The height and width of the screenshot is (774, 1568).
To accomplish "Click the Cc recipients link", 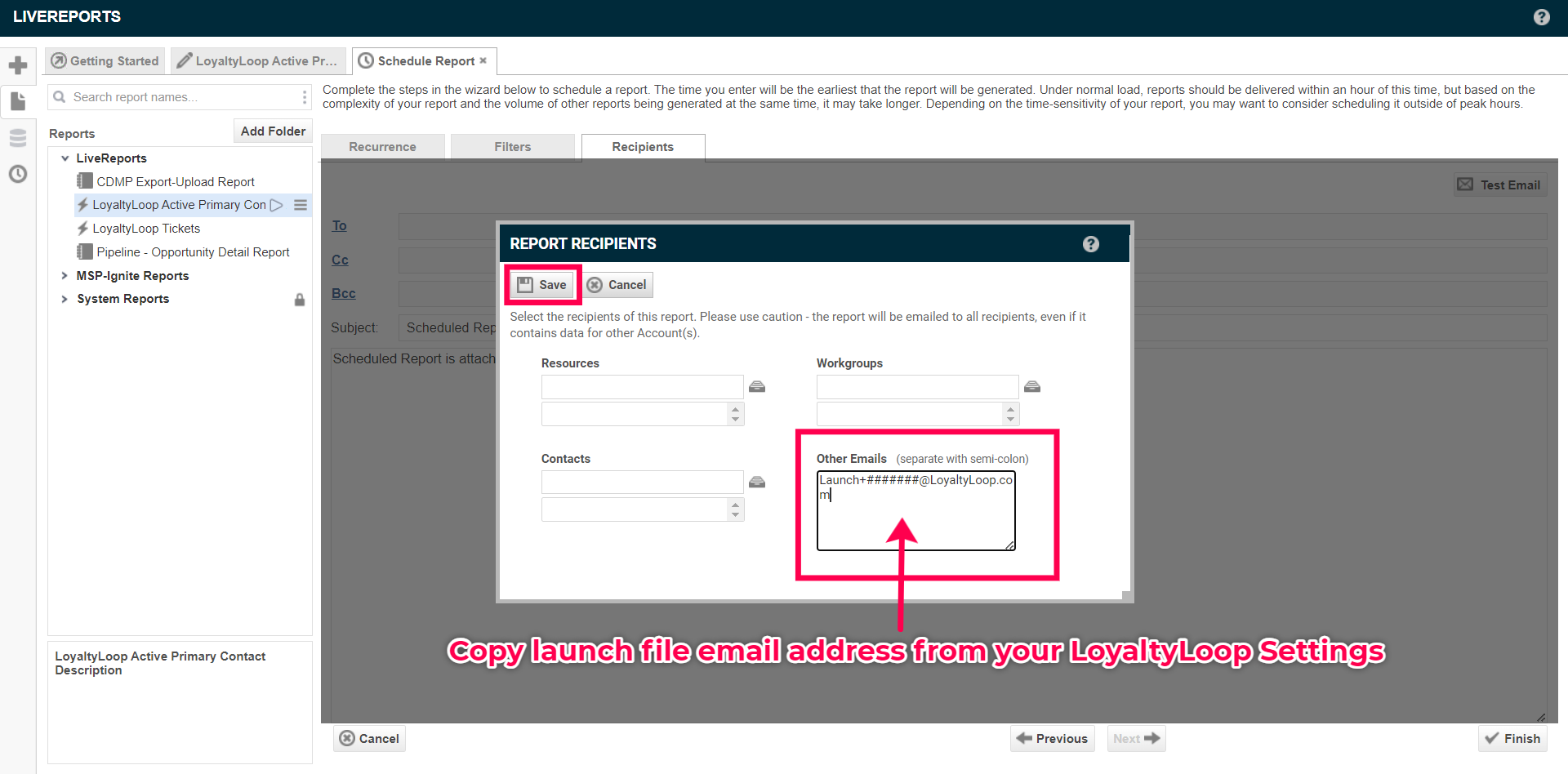I will pyautogui.click(x=340, y=260).
